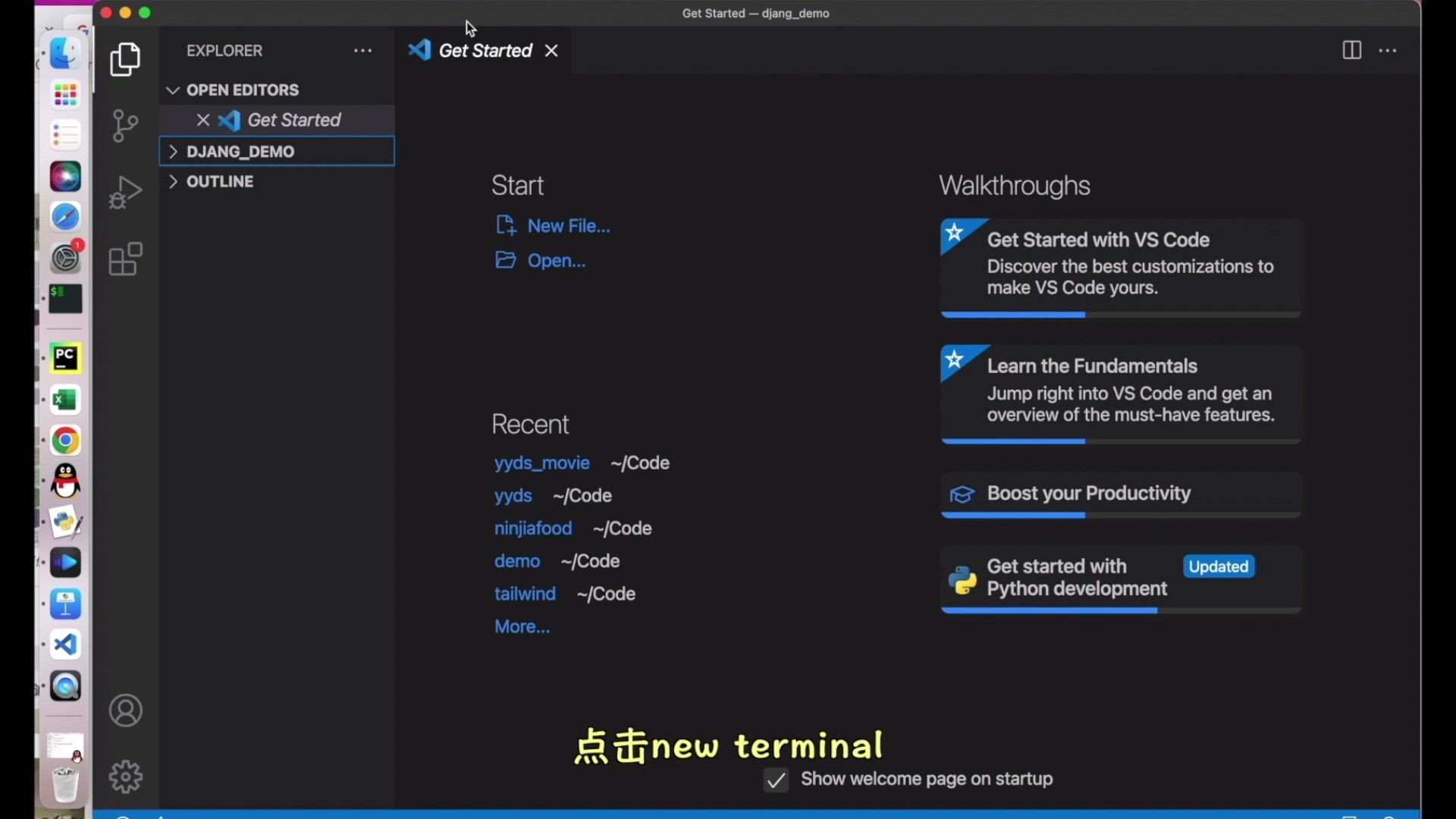Open the Extensions view
Viewport: 1456px width, 819px height.
tap(124, 259)
